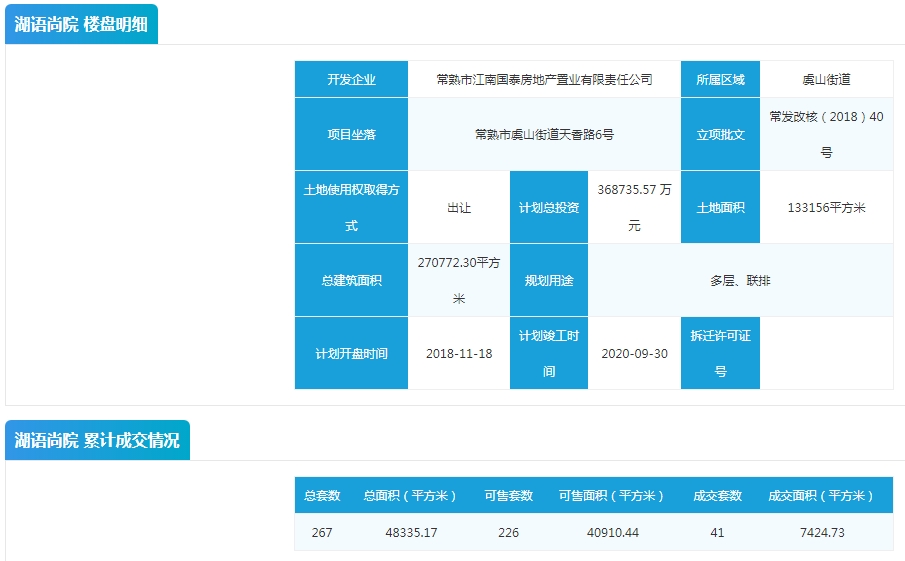Click the 总建筑面积 label cell
This screenshot has height=561, width=905.
point(351,280)
